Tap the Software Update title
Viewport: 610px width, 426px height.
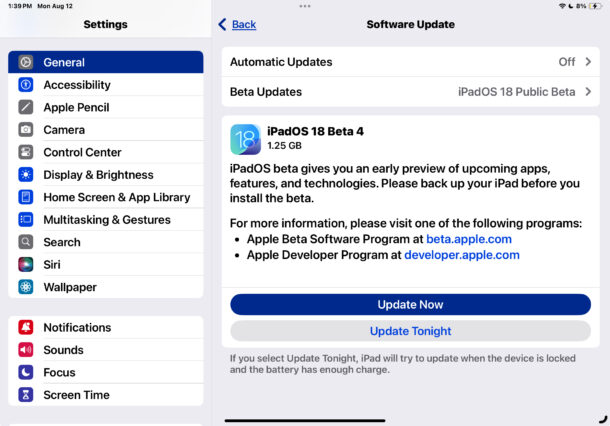[410, 25]
